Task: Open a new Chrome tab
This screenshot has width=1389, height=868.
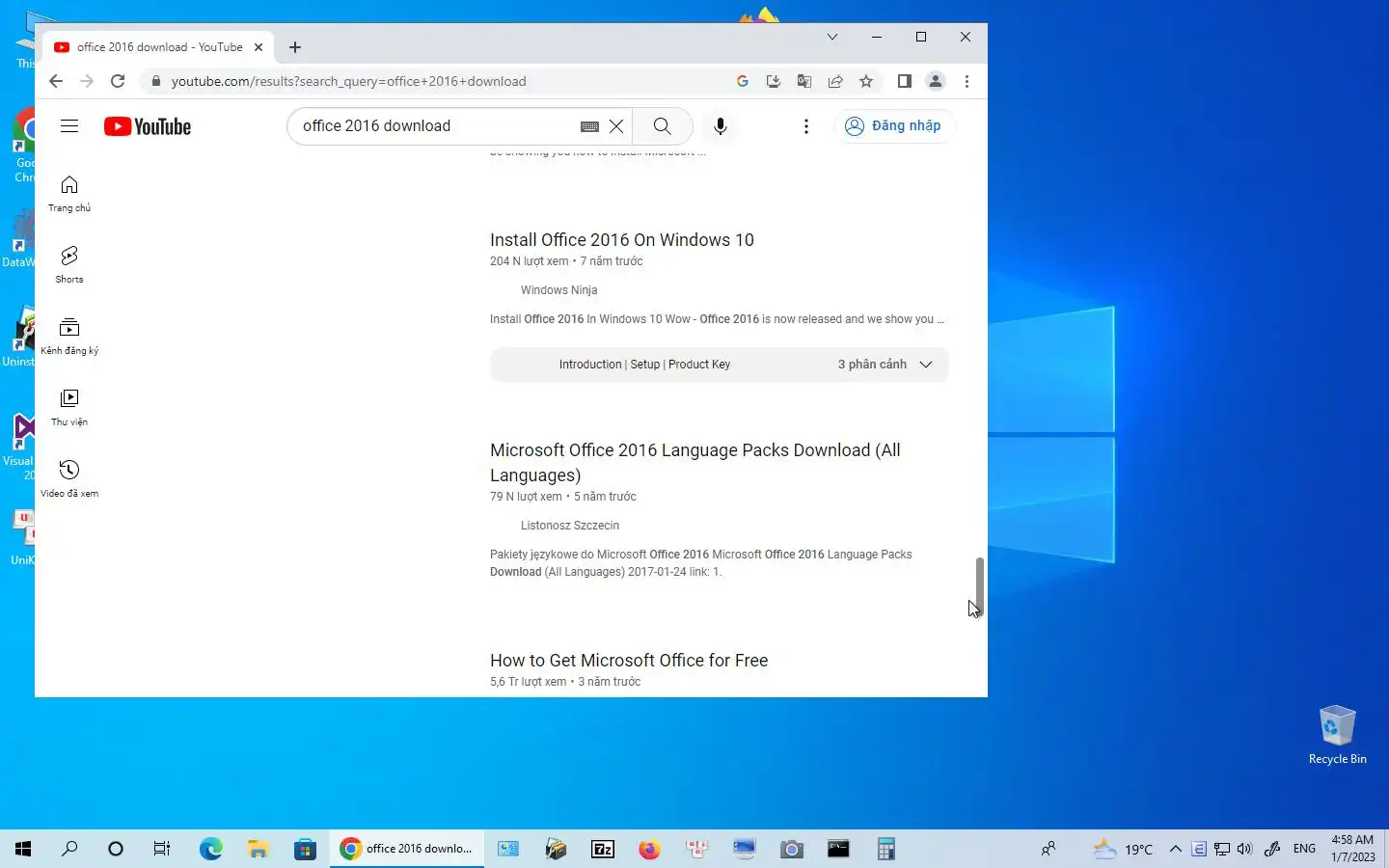Action: 295,46
